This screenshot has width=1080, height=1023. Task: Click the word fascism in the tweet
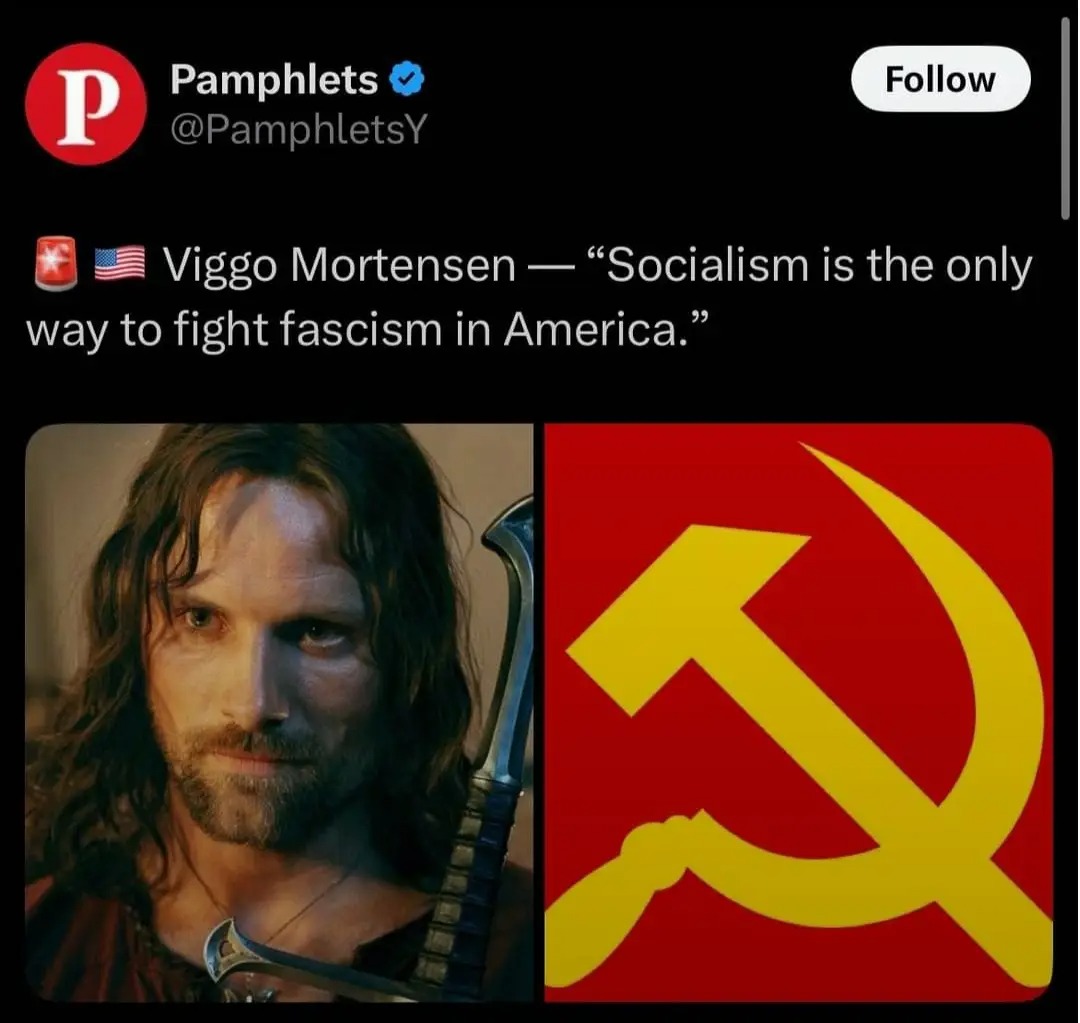coord(361,330)
